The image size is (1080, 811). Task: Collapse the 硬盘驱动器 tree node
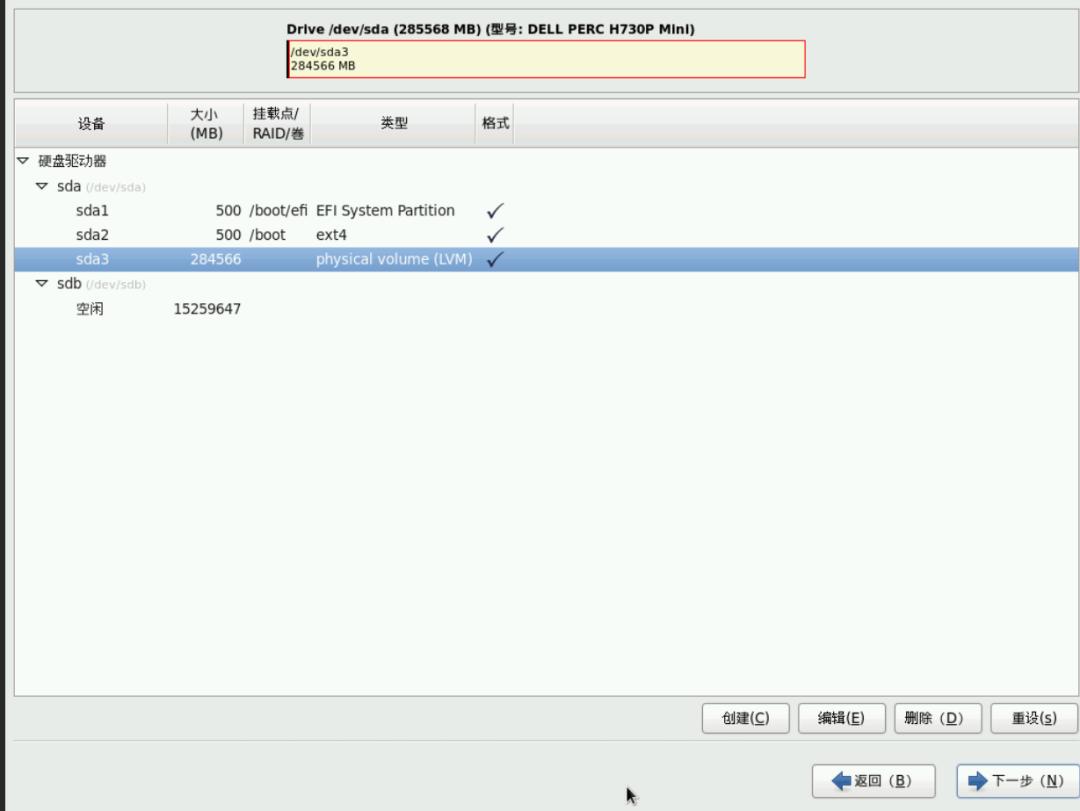click(23, 161)
